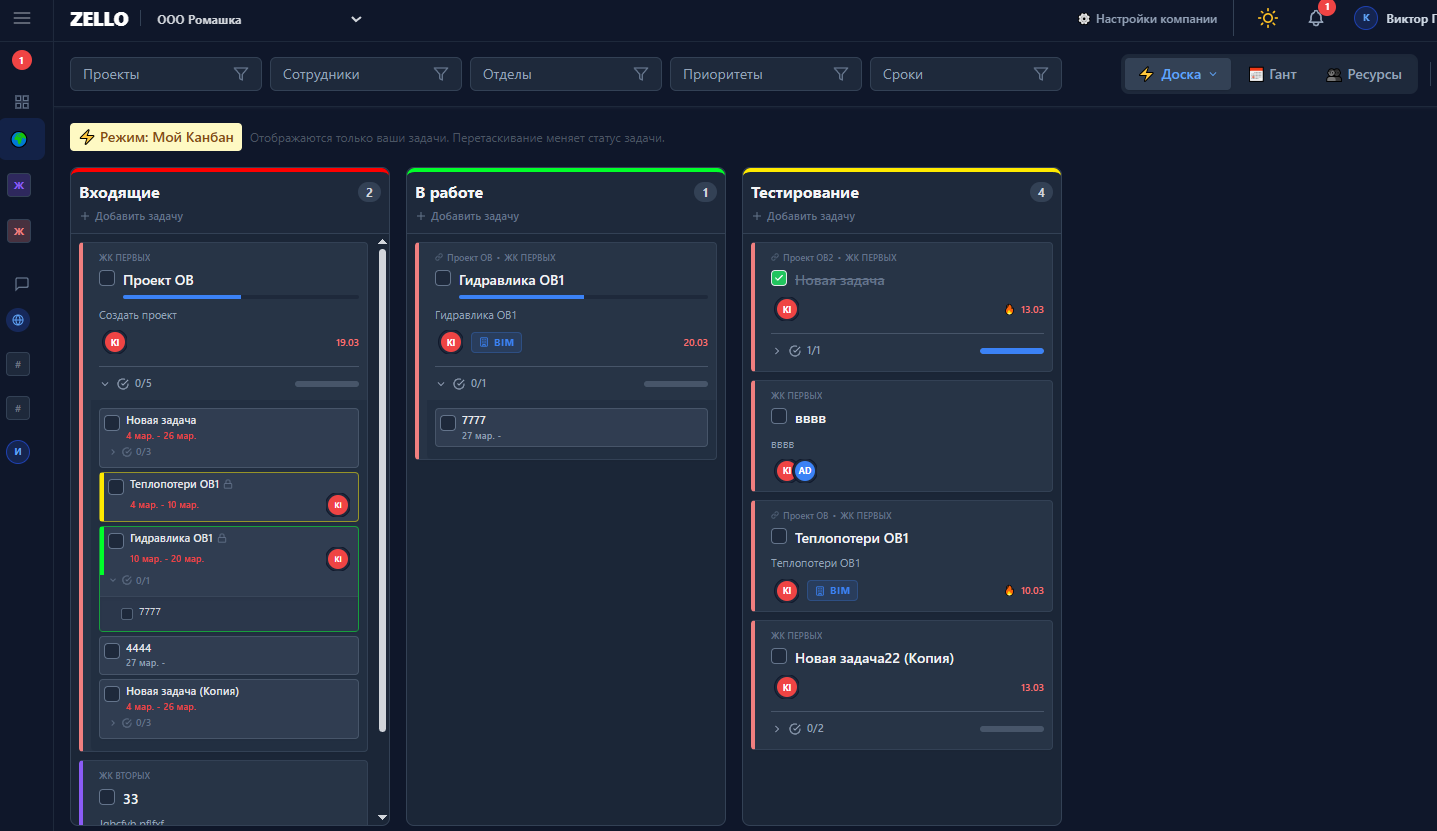Open the hamburger menu in the sidebar
The image size is (1437, 831).
pos(22,18)
